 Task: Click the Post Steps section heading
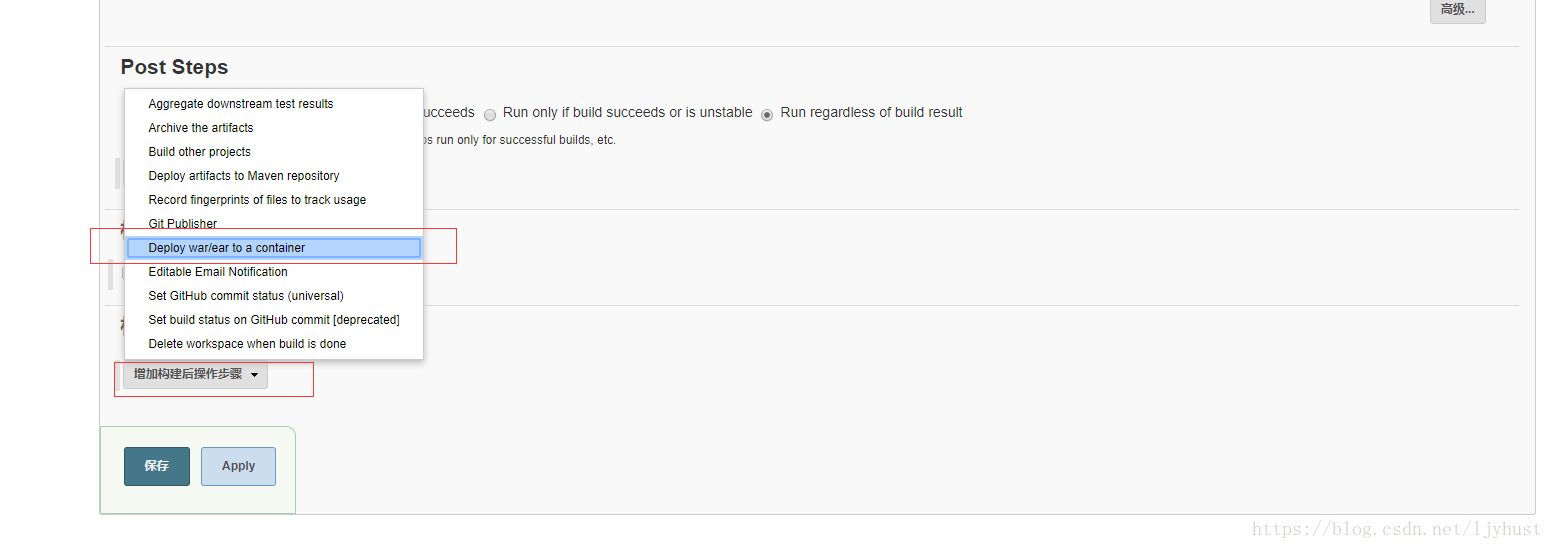174,67
